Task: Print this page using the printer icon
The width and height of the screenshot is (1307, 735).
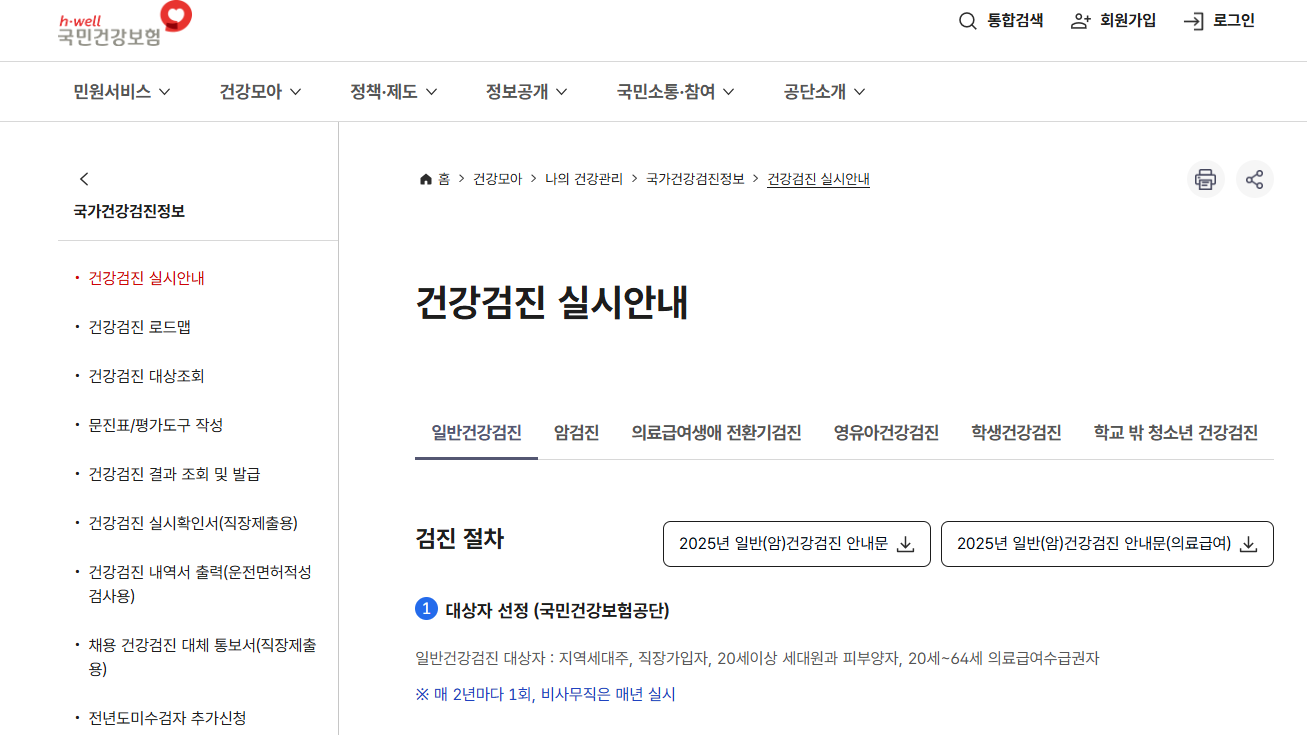Action: click(1205, 179)
